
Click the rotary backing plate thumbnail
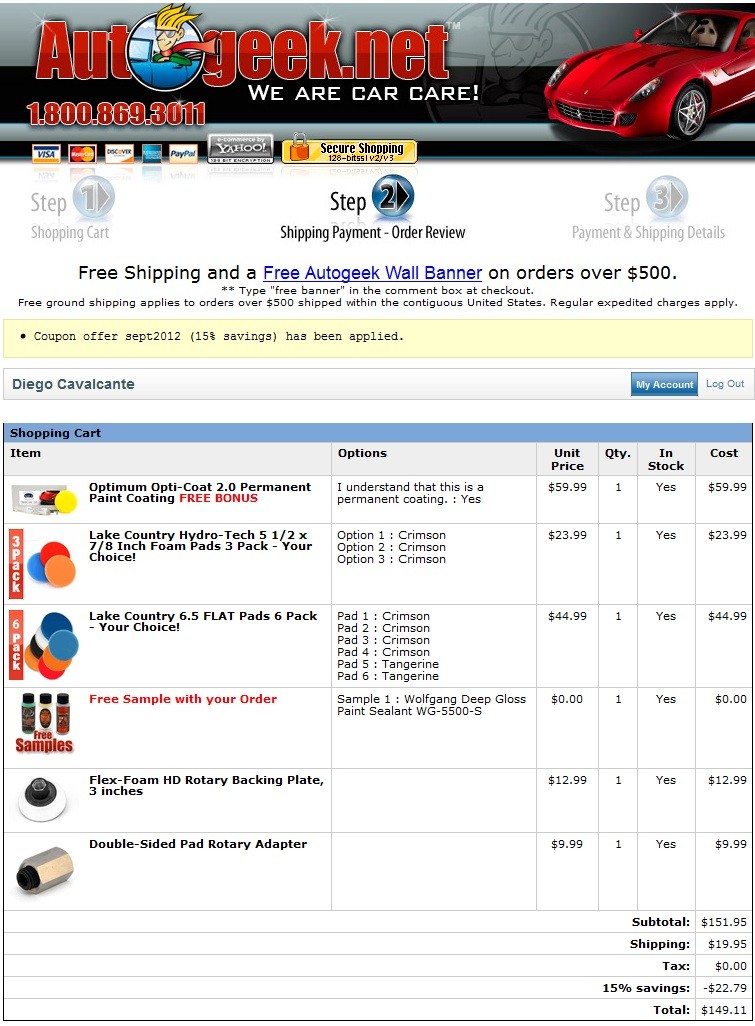click(43, 799)
